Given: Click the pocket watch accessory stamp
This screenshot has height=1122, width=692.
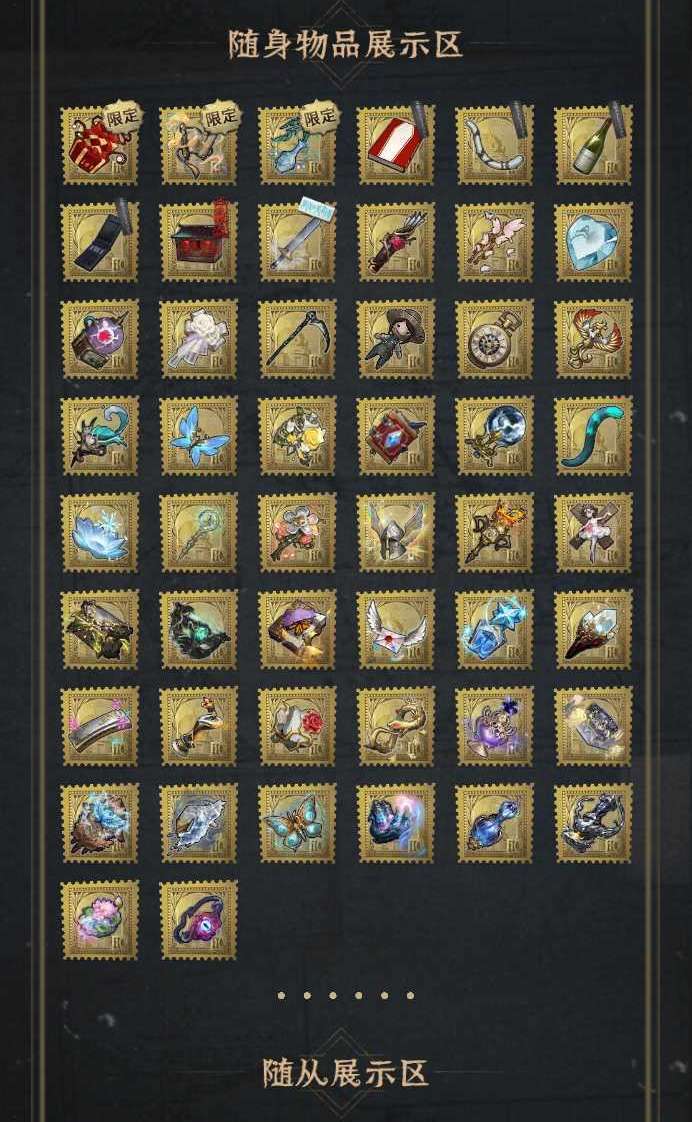Looking at the screenshot, I should point(494,338).
